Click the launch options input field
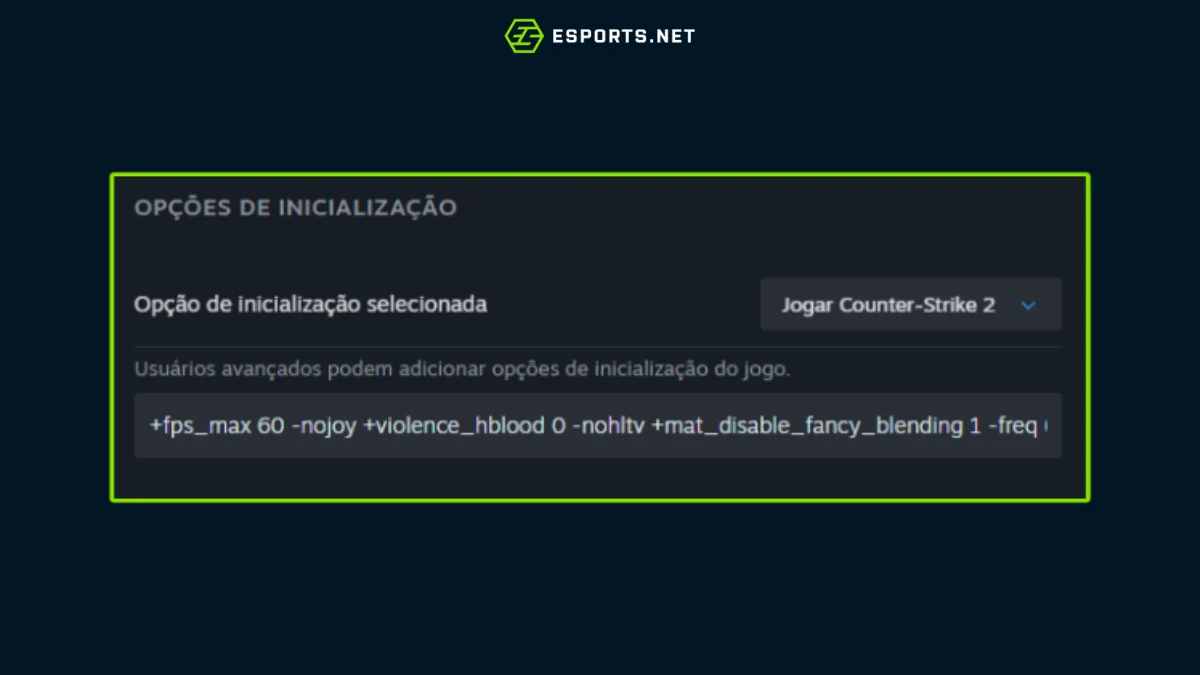 point(598,425)
